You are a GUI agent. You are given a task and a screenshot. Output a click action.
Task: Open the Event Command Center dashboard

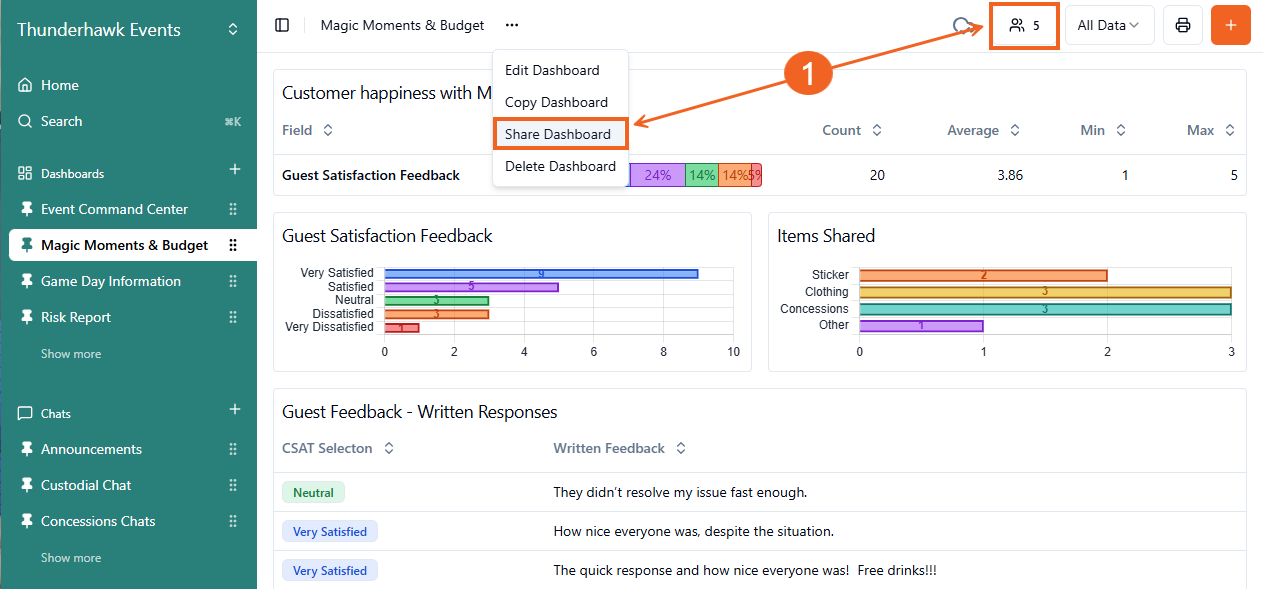click(x=114, y=209)
